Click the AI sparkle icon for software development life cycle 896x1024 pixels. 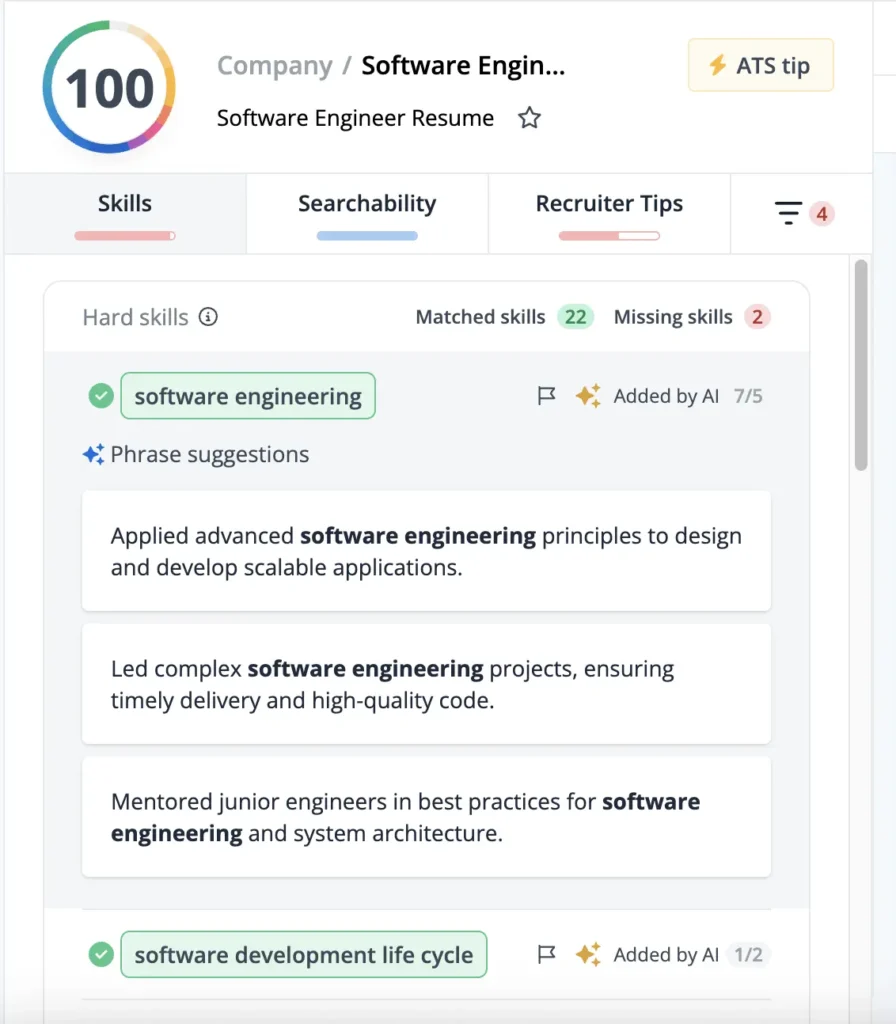(588, 955)
